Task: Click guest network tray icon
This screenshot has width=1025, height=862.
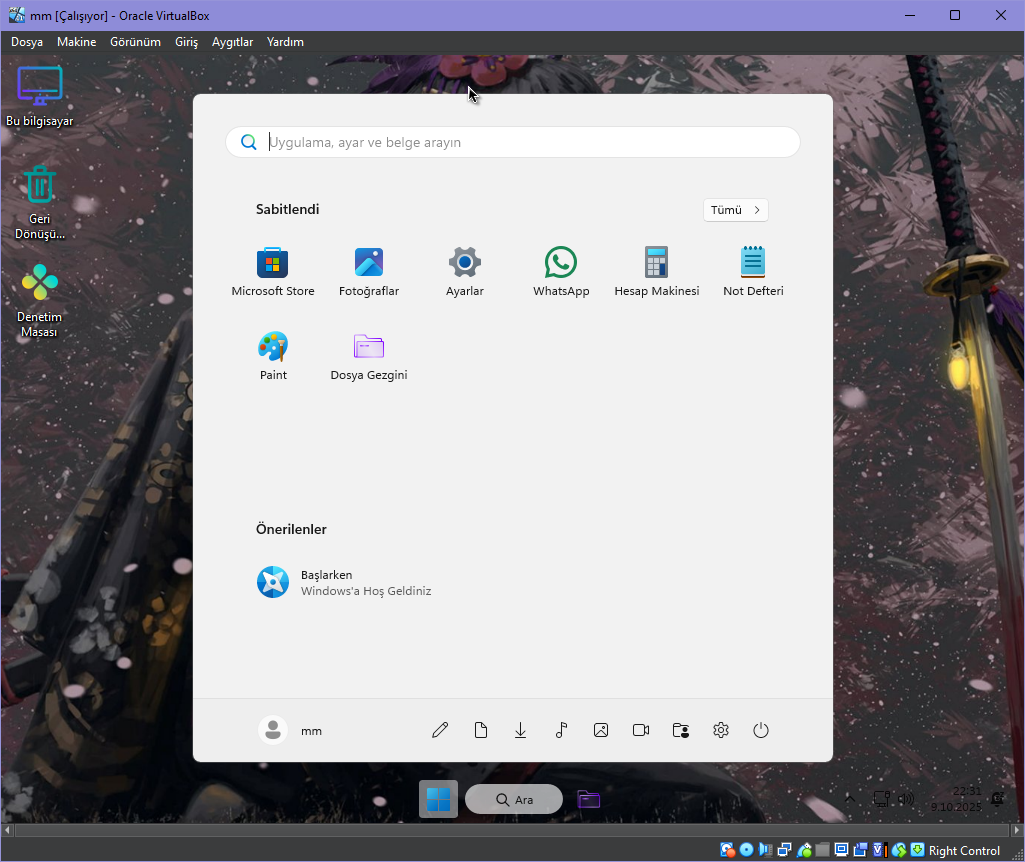Action: pyautogui.click(x=882, y=799)
